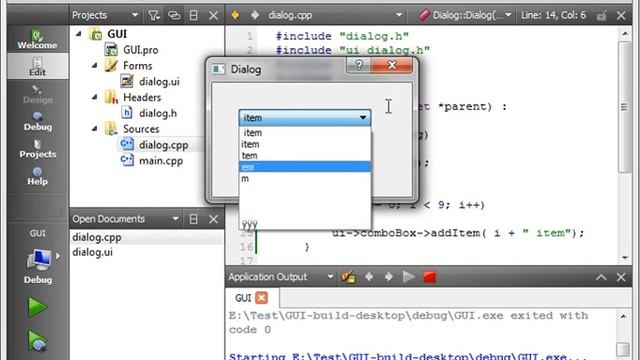Click the code editor vertical scrollbar thumb
Viewport: 640px width, 360px height.
point(624,107)
